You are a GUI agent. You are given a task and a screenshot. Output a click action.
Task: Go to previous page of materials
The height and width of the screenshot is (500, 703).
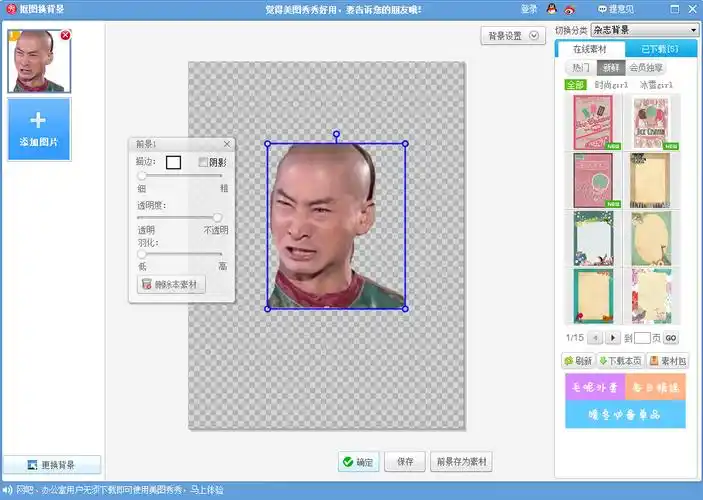tap(595, 338)
